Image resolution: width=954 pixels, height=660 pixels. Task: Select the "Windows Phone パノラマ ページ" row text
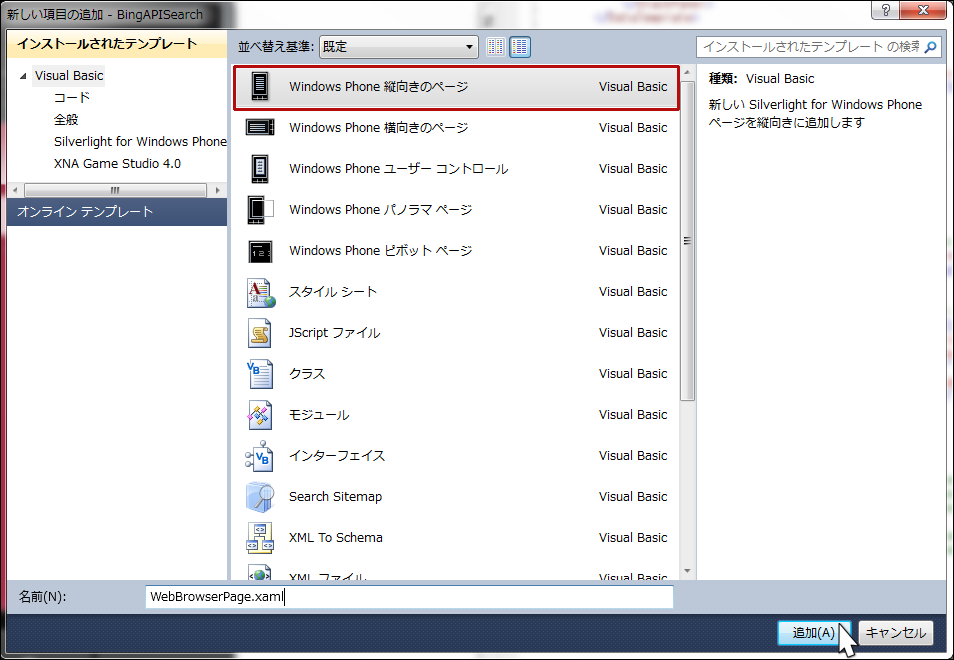pyautogui.click(x=380, y=210)
